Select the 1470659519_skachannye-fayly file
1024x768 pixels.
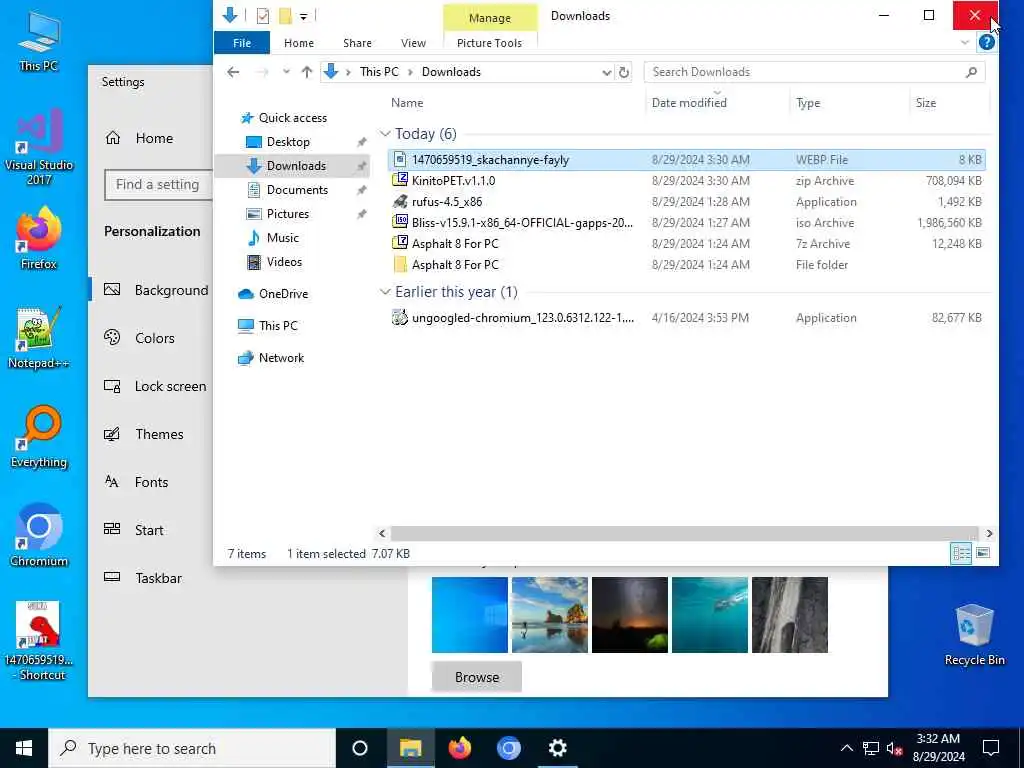[687, 160]
